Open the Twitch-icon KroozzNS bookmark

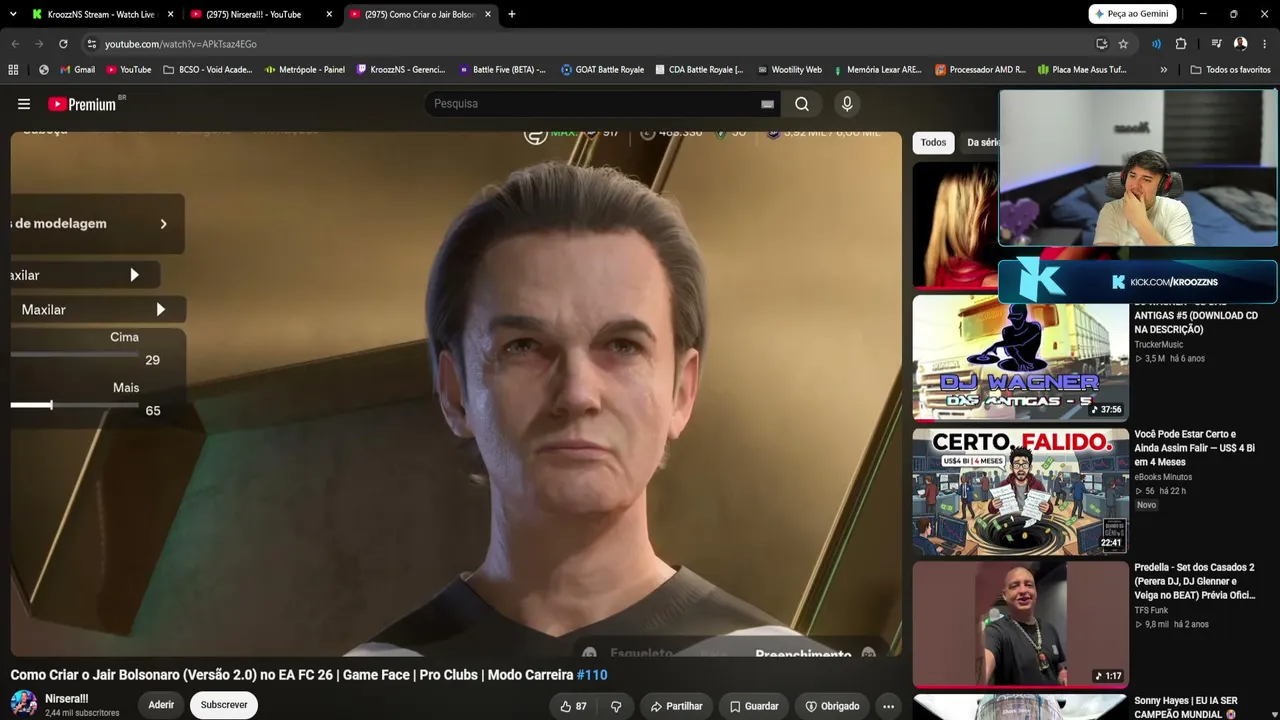401,70
